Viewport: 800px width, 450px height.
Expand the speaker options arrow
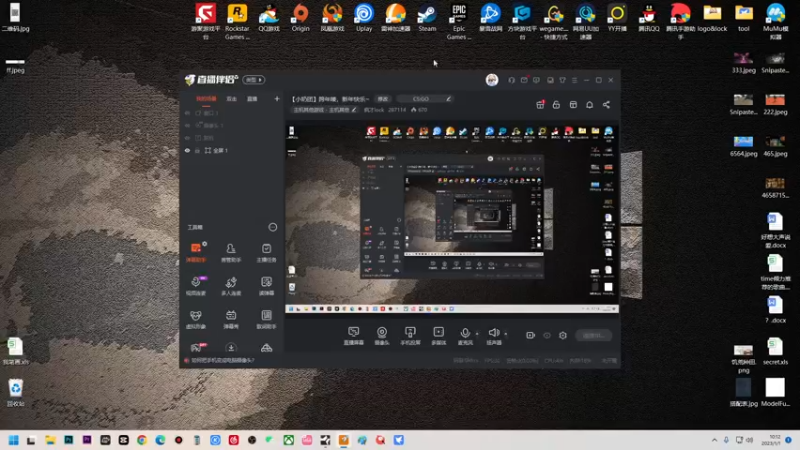tap(506, 334)
